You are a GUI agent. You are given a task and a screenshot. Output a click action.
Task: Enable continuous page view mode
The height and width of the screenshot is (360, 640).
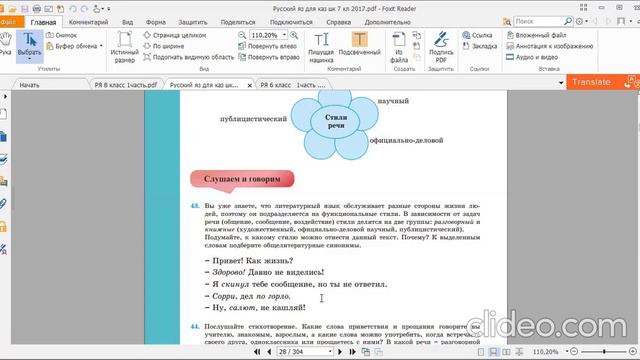pyautogui.click(x=493, y=352)
